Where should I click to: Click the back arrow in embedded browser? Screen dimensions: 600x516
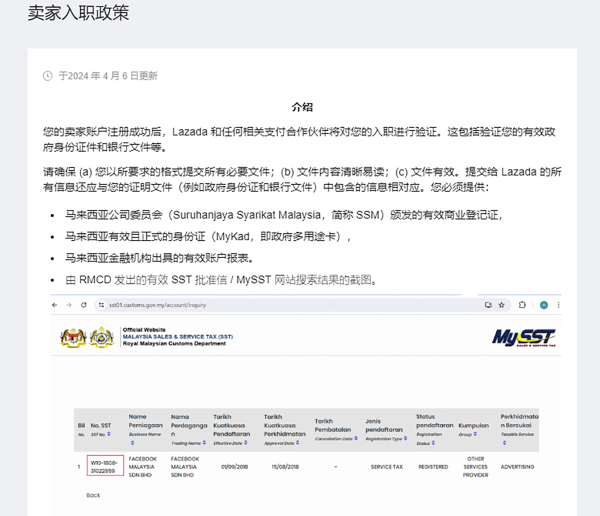pyautogui.click(x=54, y=305)
